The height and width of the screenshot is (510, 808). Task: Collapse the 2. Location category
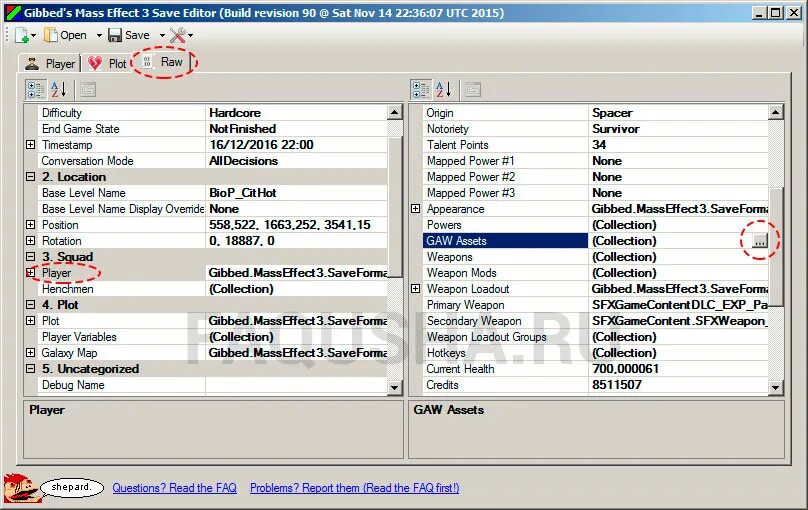tap(30, 177)
